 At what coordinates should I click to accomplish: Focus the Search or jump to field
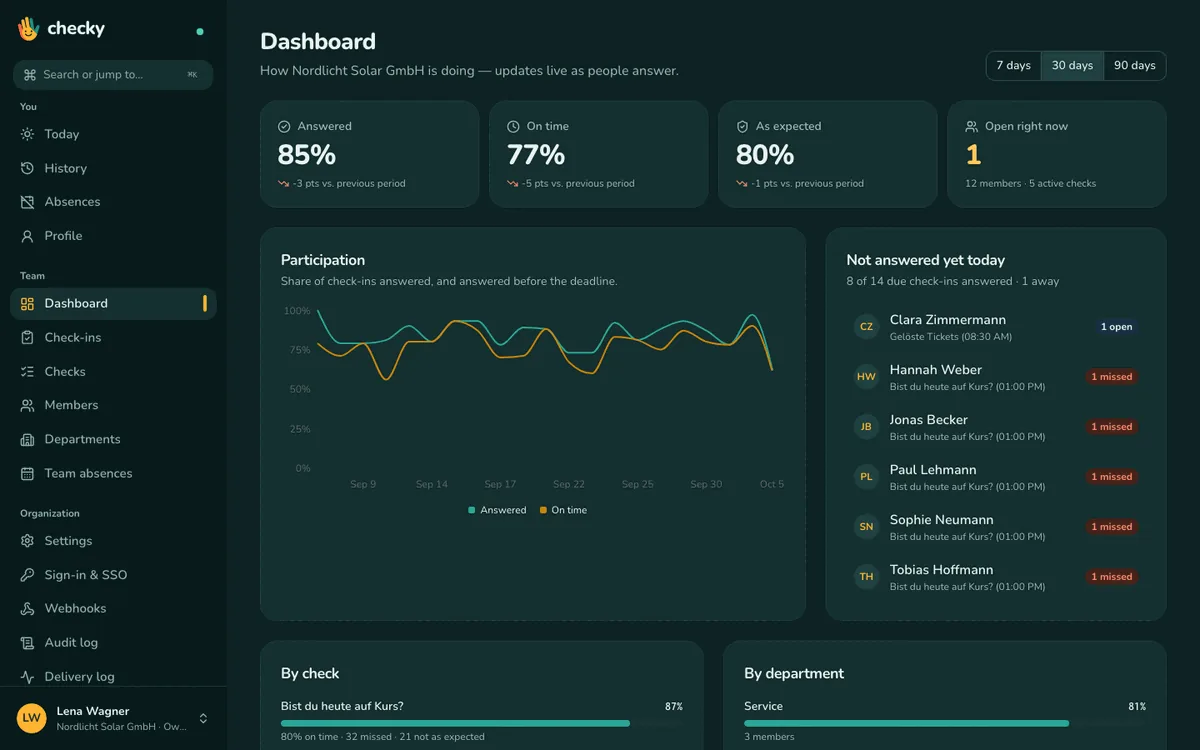(x=113, y=74)
